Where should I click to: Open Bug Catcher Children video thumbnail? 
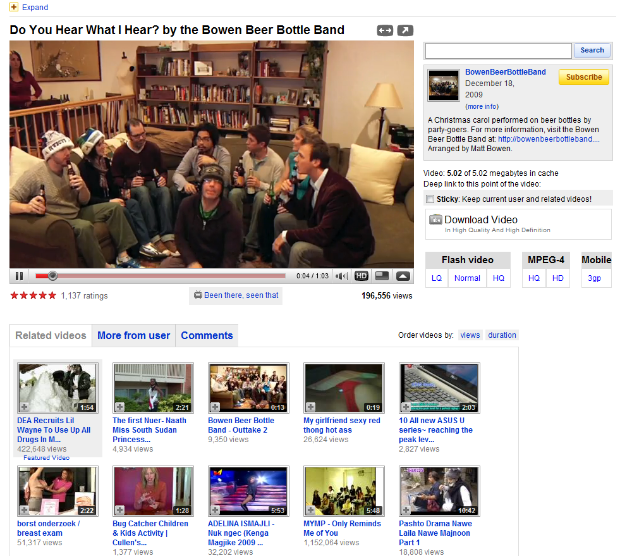(153, 491)
